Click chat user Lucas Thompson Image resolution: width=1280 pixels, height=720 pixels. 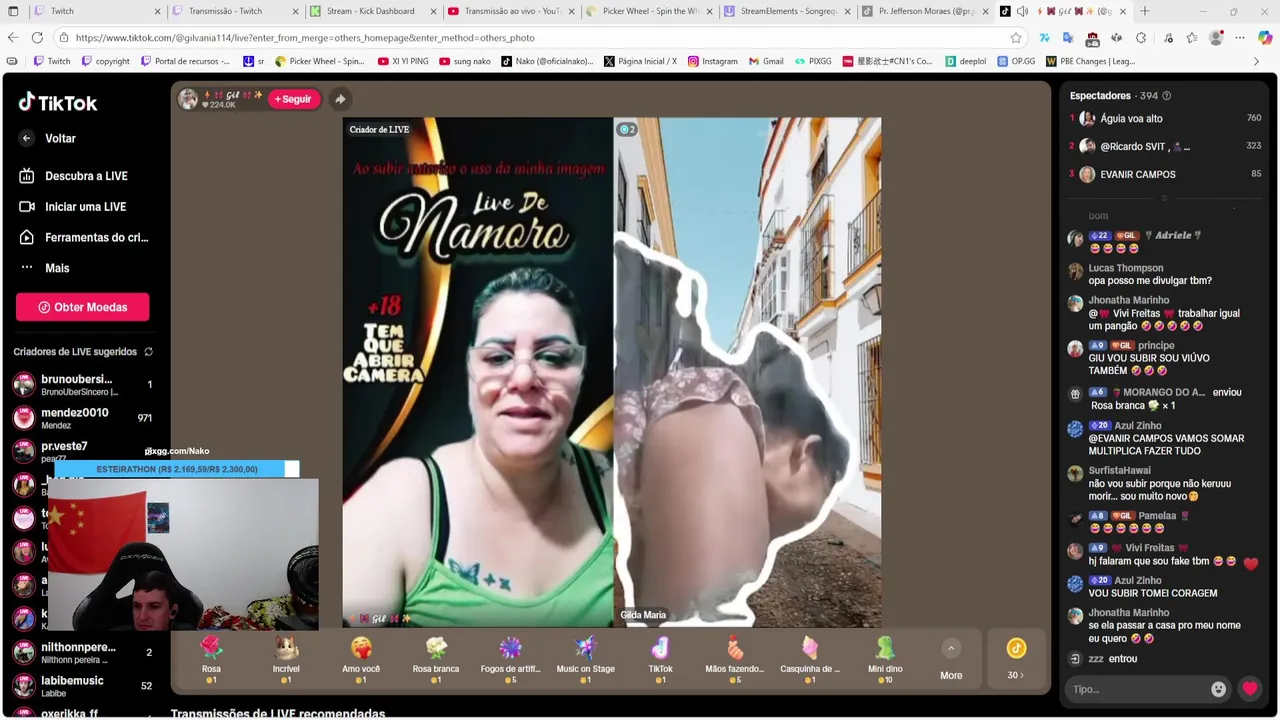click(1126, 268)
